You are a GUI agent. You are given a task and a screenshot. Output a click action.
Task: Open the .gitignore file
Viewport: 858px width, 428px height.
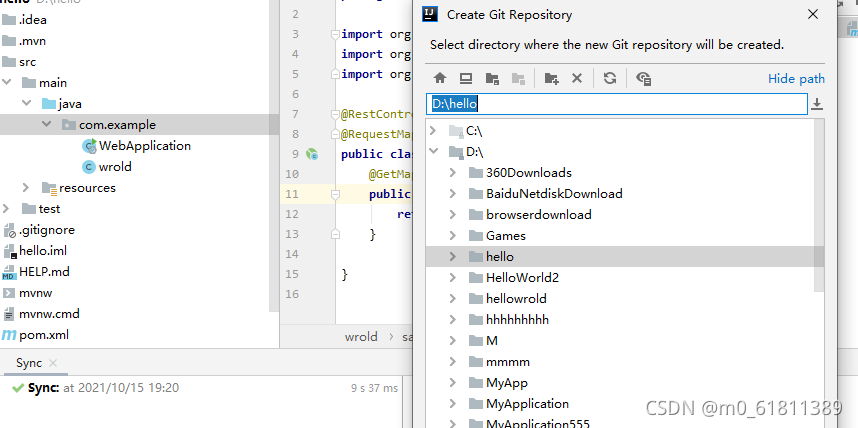pyautogui.click(x=39, y=230)
